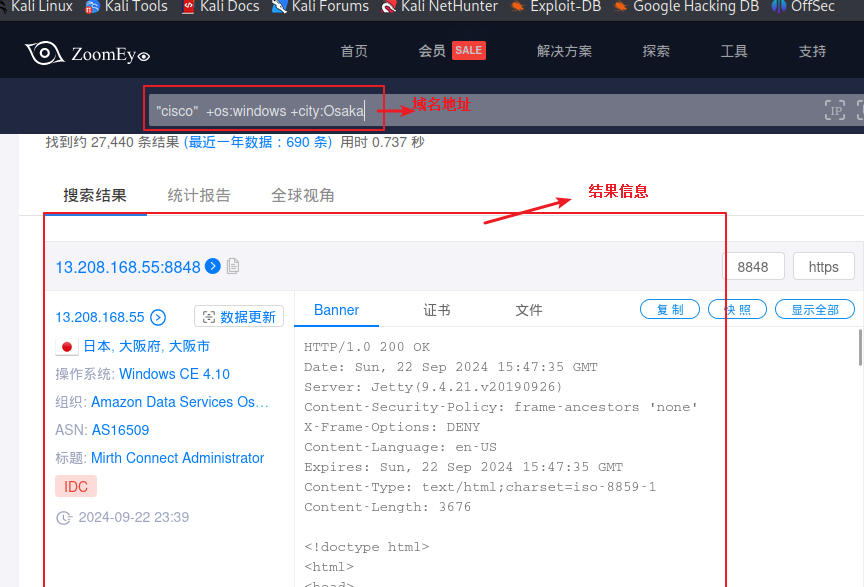
Task: Click the 8848 port tag
Action: 753,267
